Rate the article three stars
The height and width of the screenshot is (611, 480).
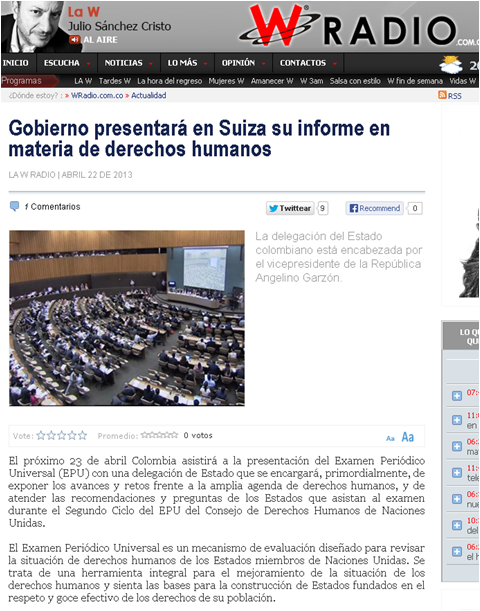pos(62,435)
